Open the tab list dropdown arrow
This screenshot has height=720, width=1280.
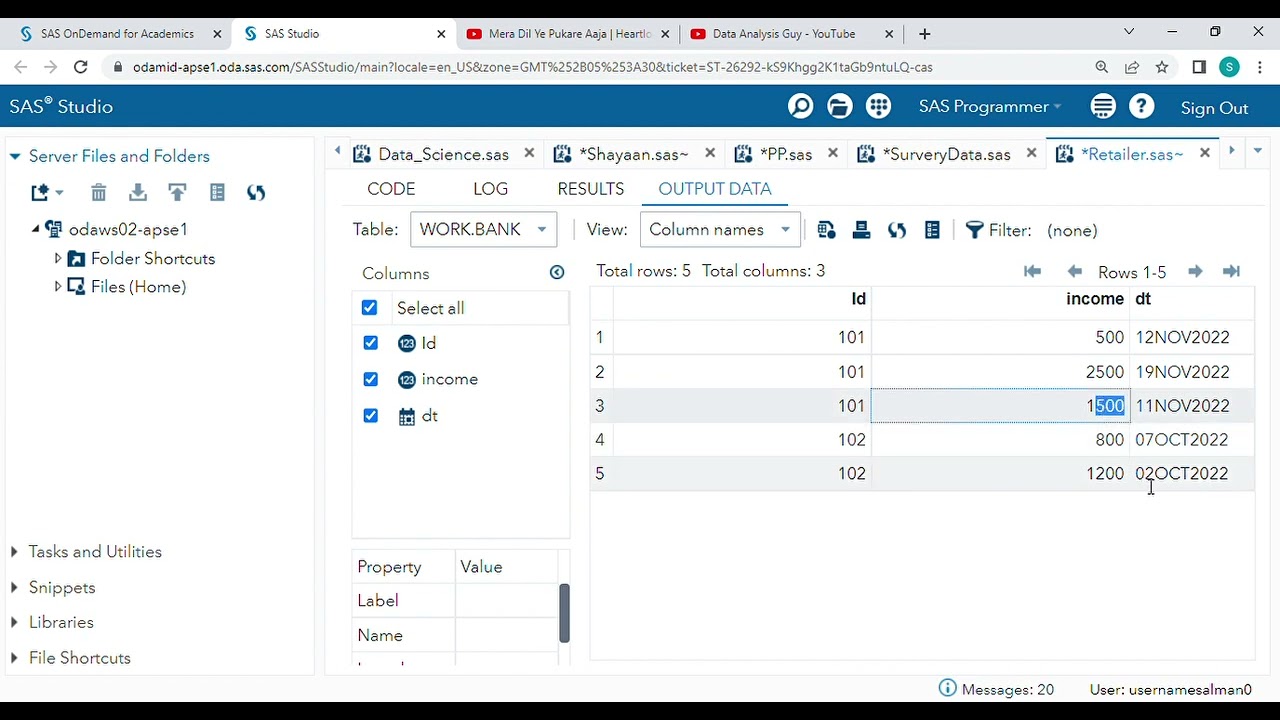click(1257, 151)
